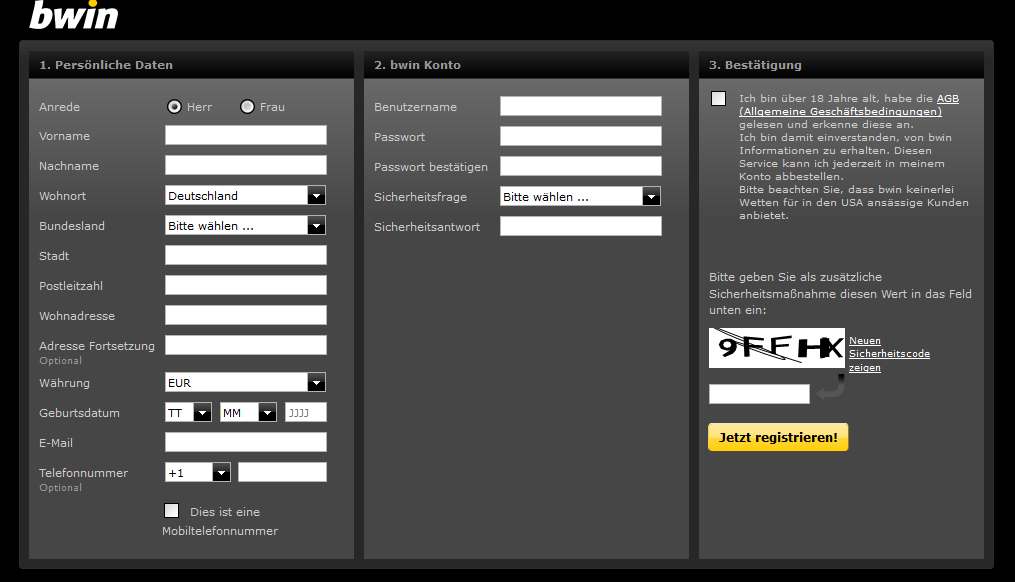
Task: Click the security code entry field
Action: 759,394
